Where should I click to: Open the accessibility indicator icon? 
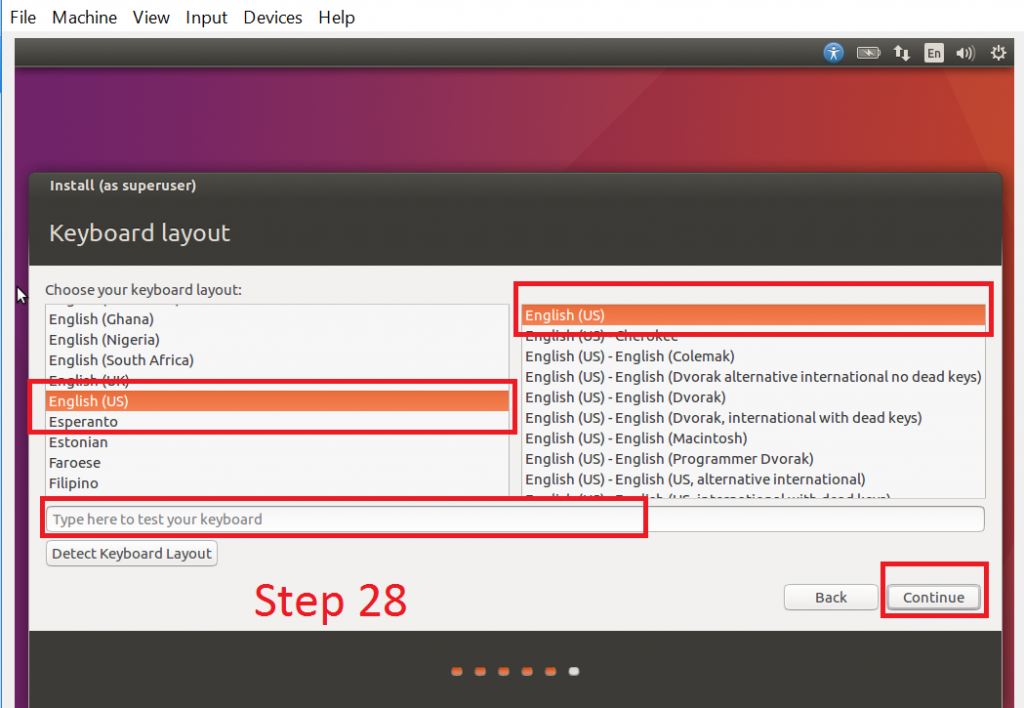pos(833,53)
